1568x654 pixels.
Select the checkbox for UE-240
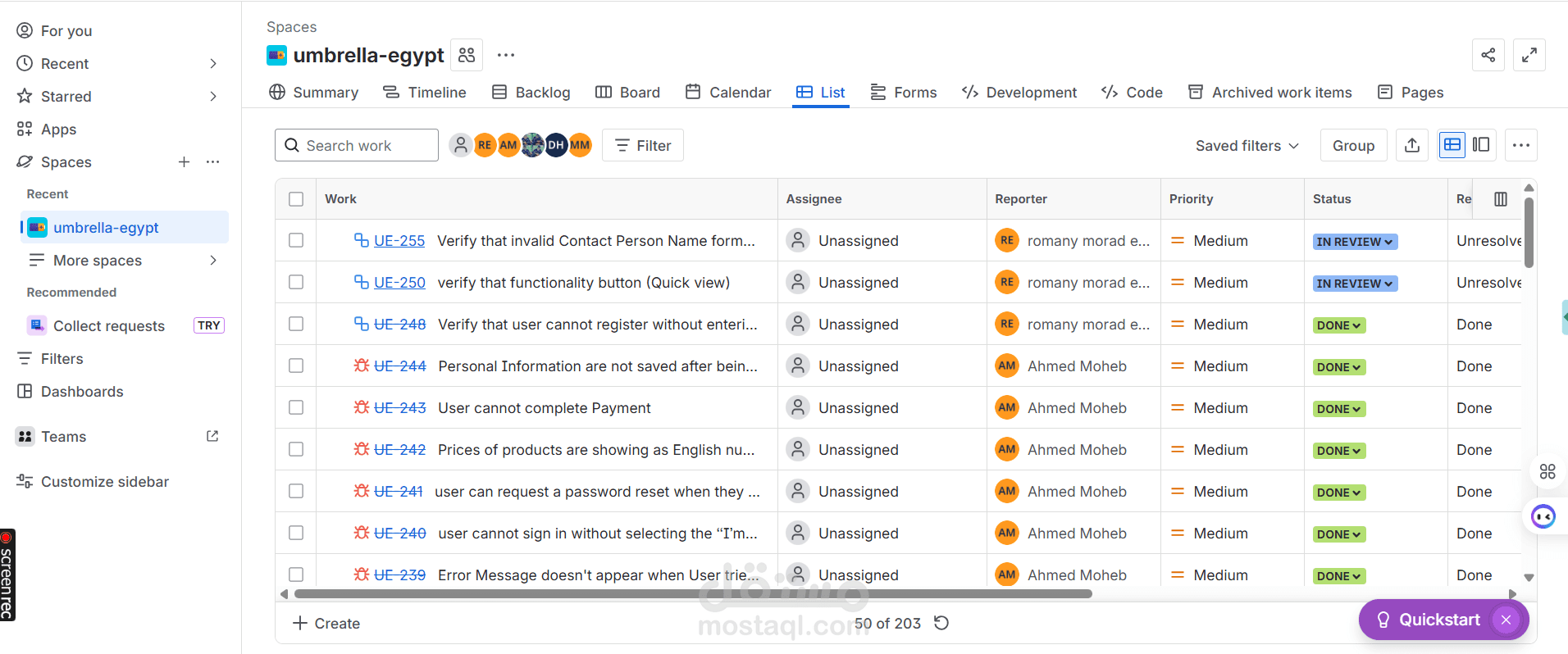pos(296,533)
